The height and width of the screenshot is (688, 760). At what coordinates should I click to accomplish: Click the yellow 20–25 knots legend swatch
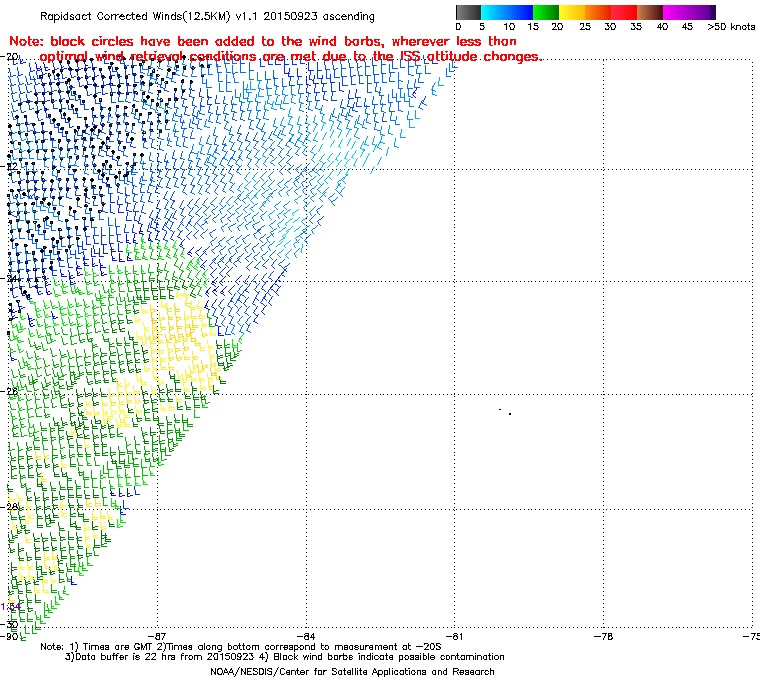coord(572,12)
